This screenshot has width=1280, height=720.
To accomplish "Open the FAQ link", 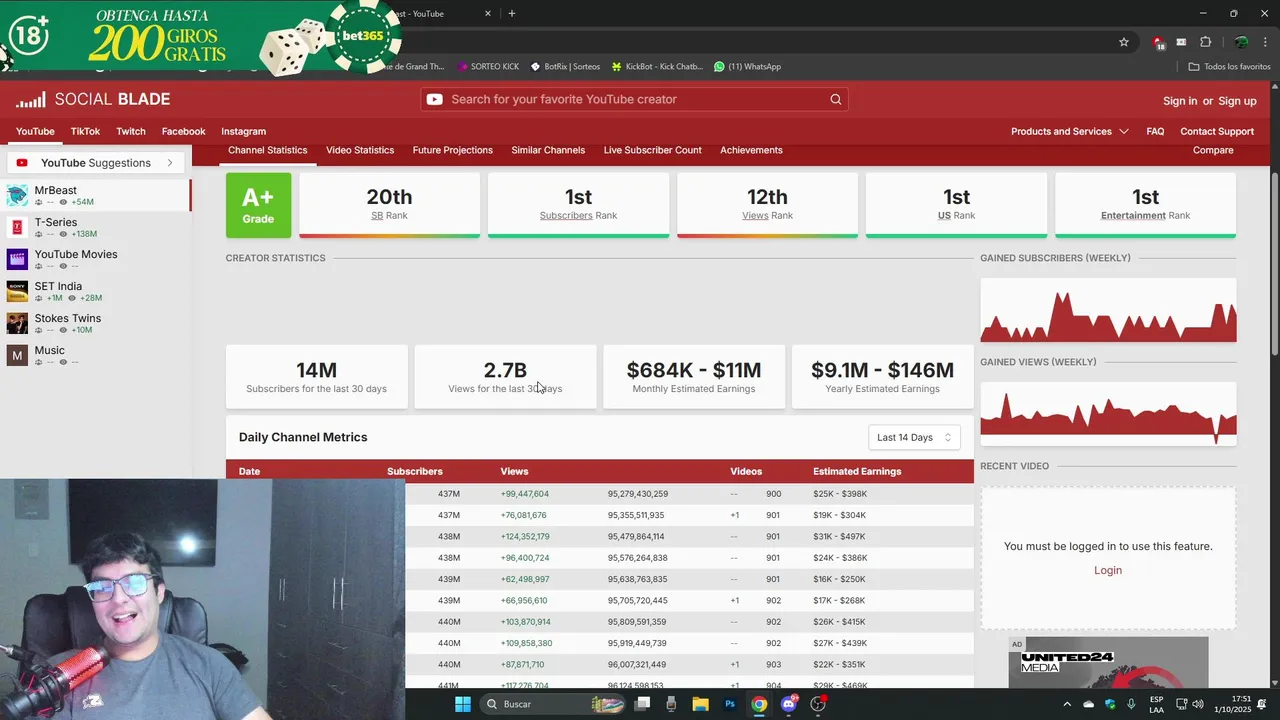I will (1155, 131).
